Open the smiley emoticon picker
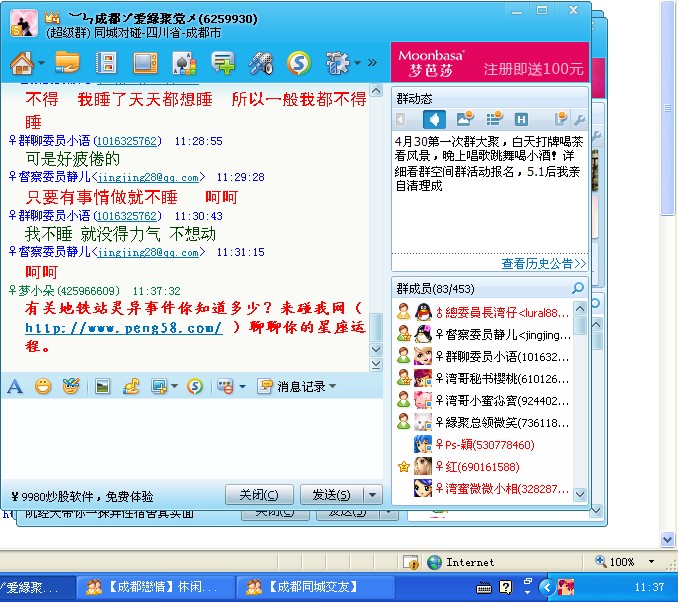678x602 pixels. click(43, 386)
